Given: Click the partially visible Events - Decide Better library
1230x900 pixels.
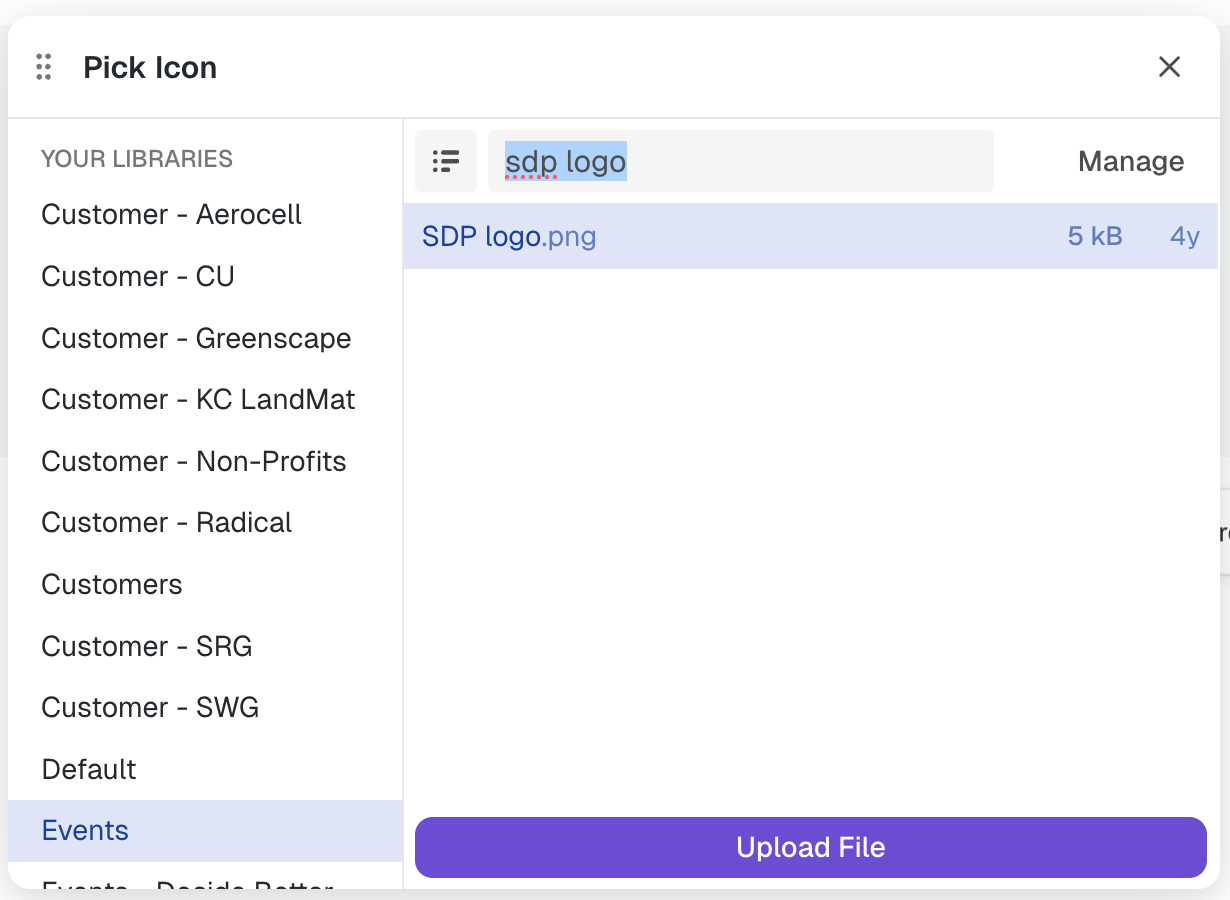Looking at the screenshot, I should click(x=205, y=882).
